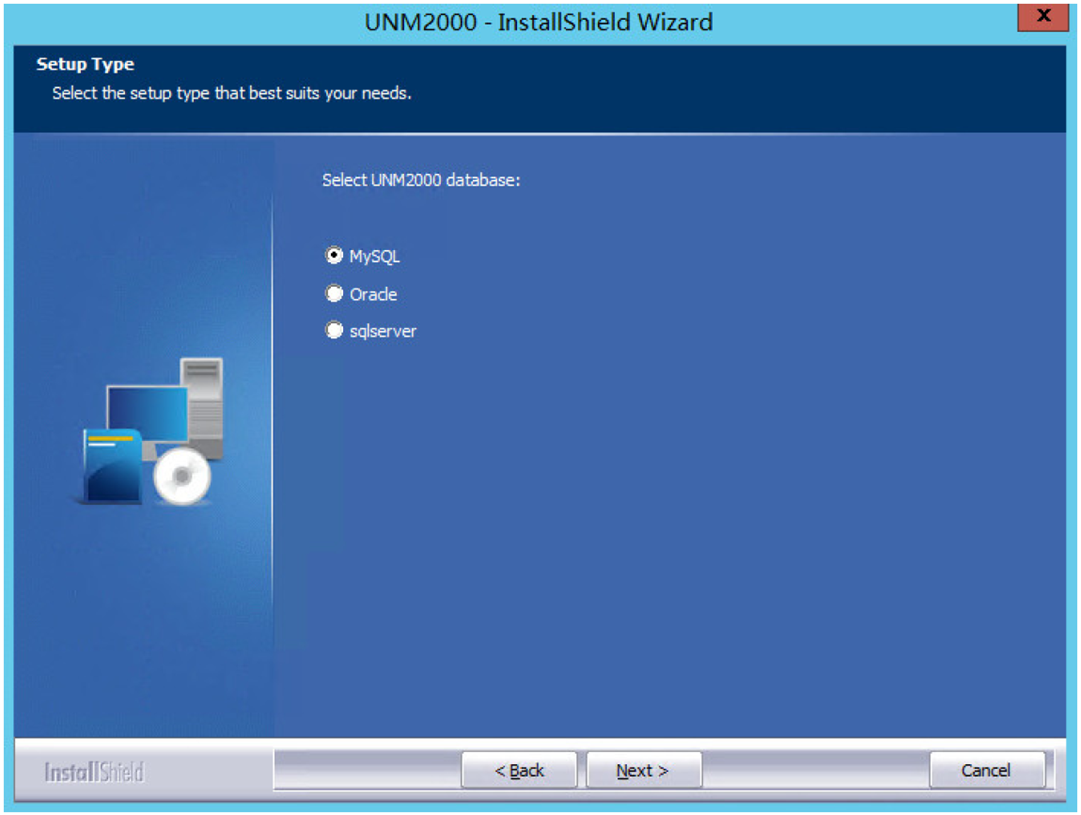The height and width of the screenshot is (815, 1081).
Task: Return to previous page with Back
Action: [519, 770]
